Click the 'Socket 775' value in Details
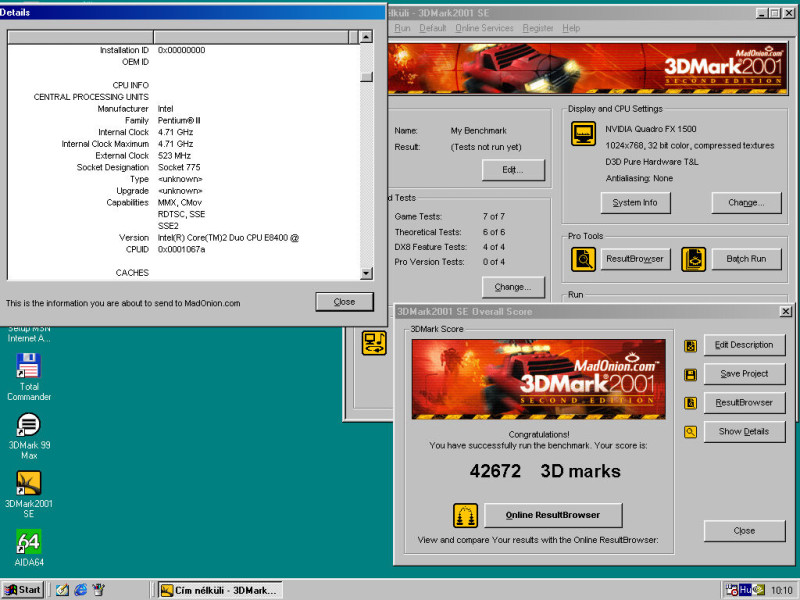Image resolution: width=800 pixels, height=600 pixels. (x=179, y=167)
